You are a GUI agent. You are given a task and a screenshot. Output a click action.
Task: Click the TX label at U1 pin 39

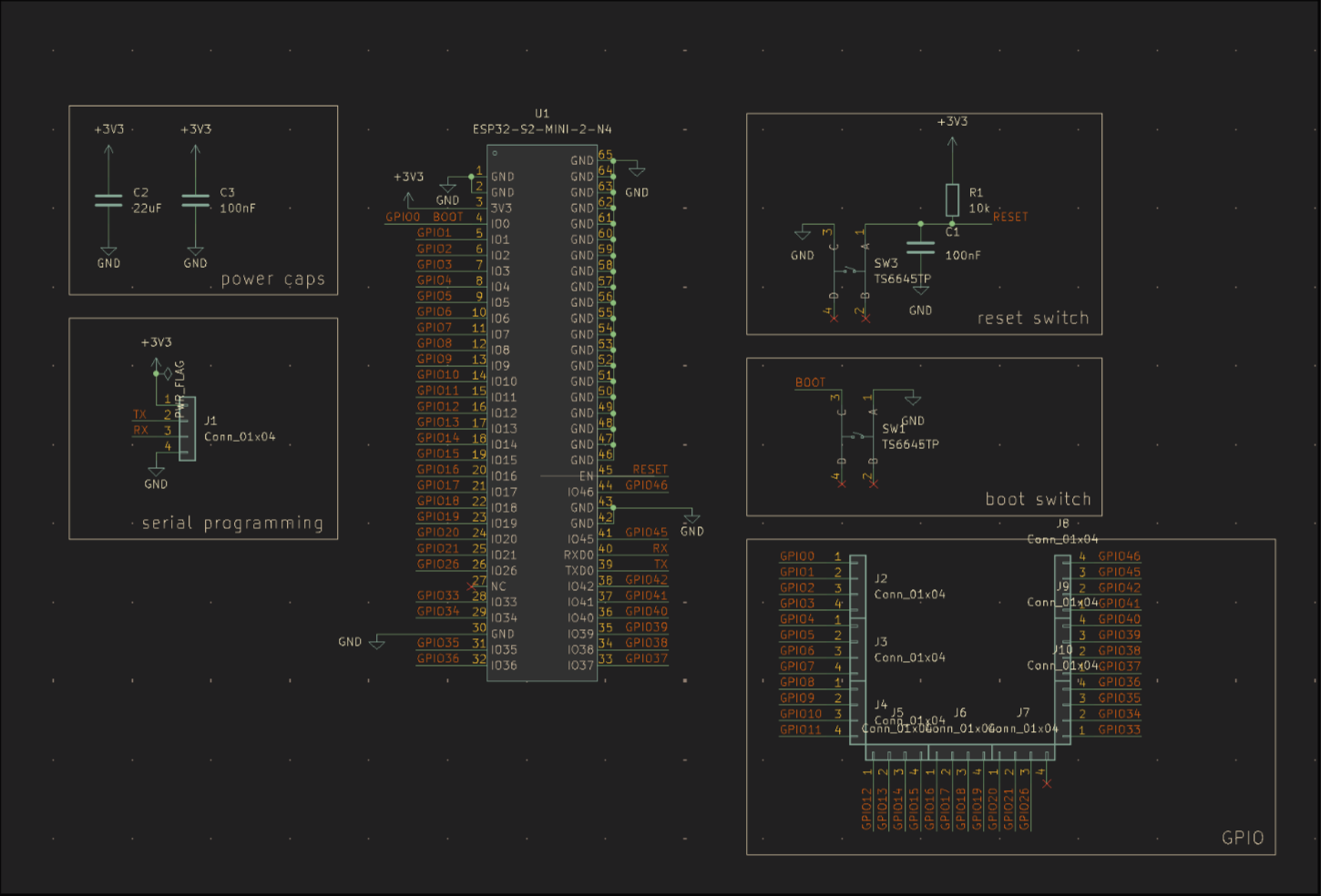coord(661,565)
